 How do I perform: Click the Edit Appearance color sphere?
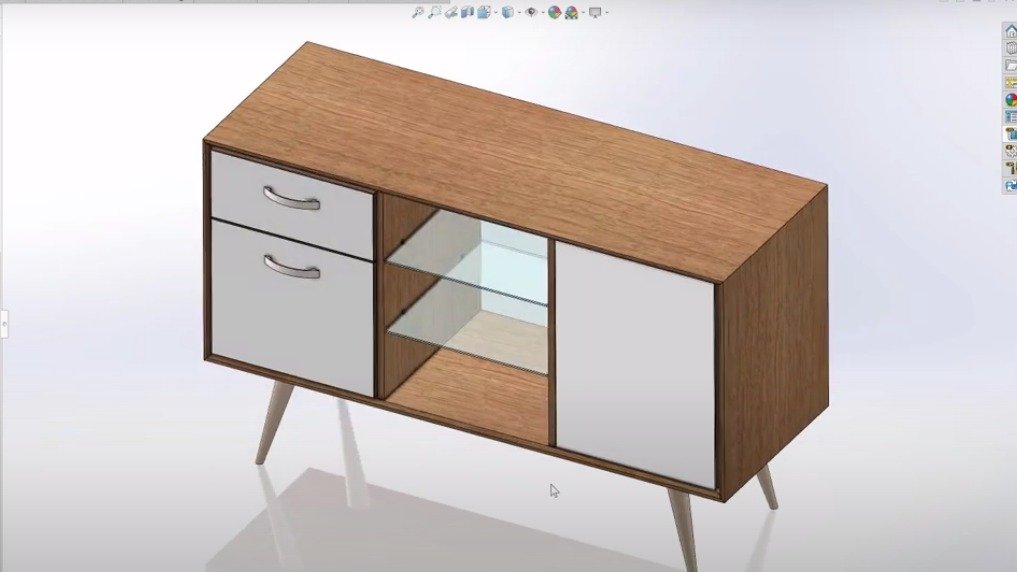[x=554, y=12]
